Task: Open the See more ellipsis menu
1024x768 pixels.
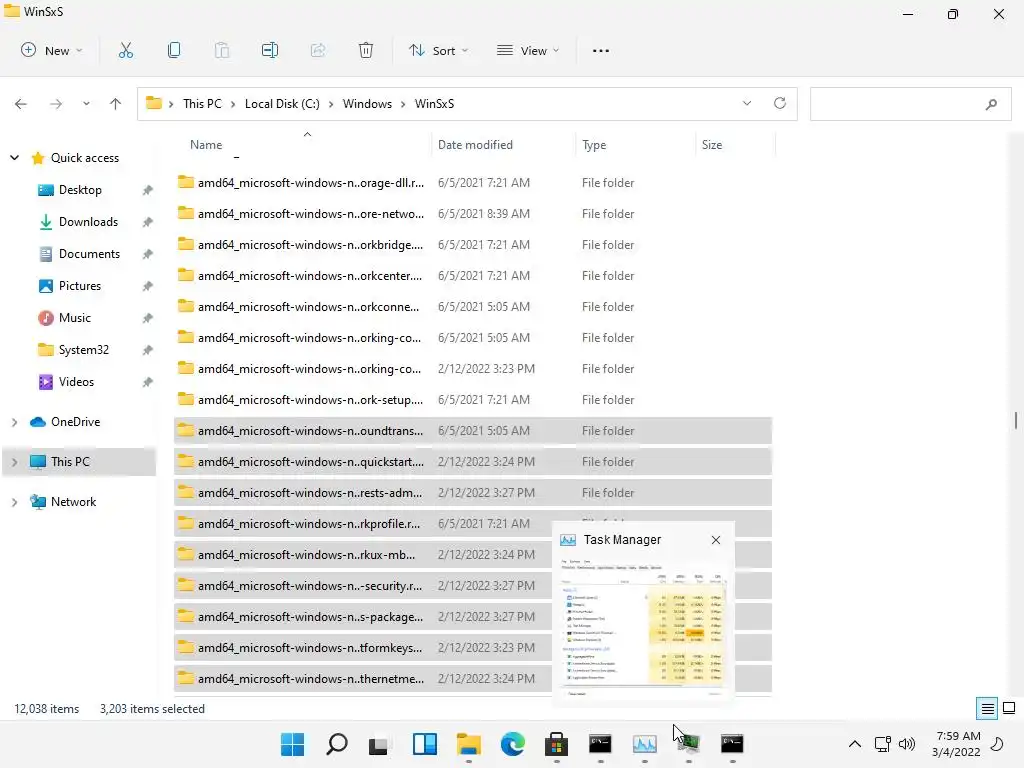Action: (601, 50)
